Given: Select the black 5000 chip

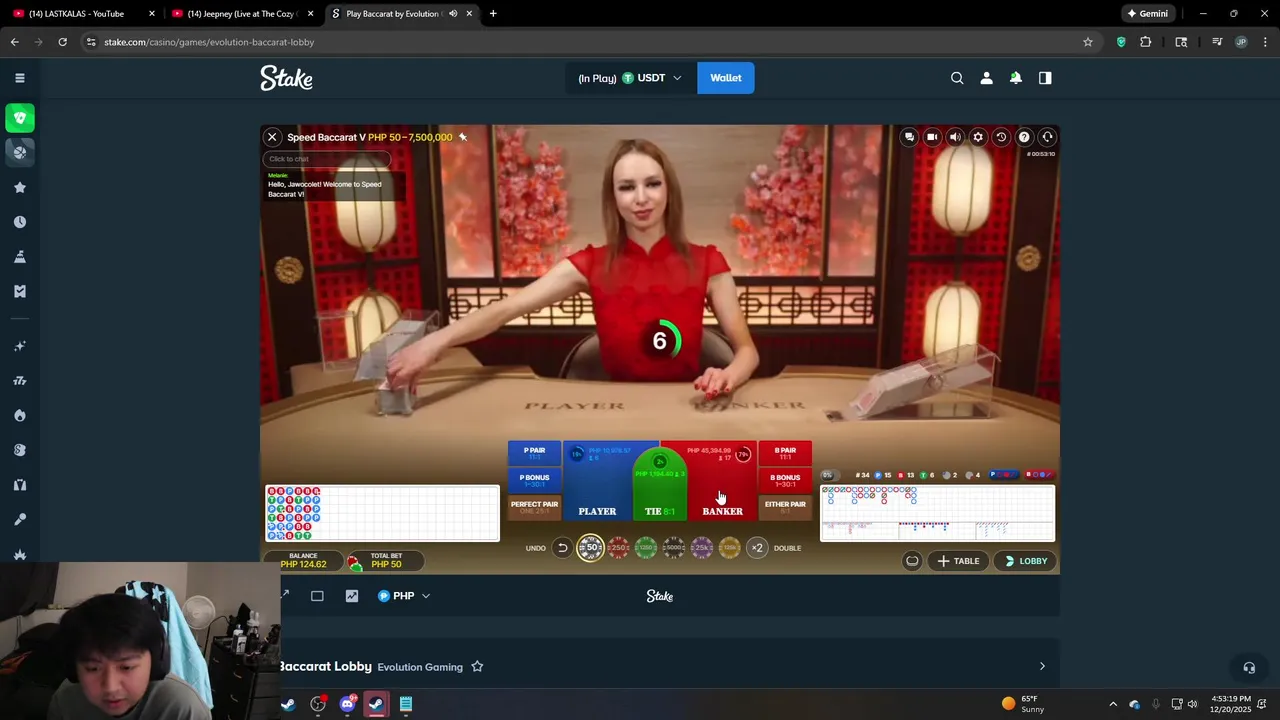Looking at the screenshot, I should tap(674, 548).
